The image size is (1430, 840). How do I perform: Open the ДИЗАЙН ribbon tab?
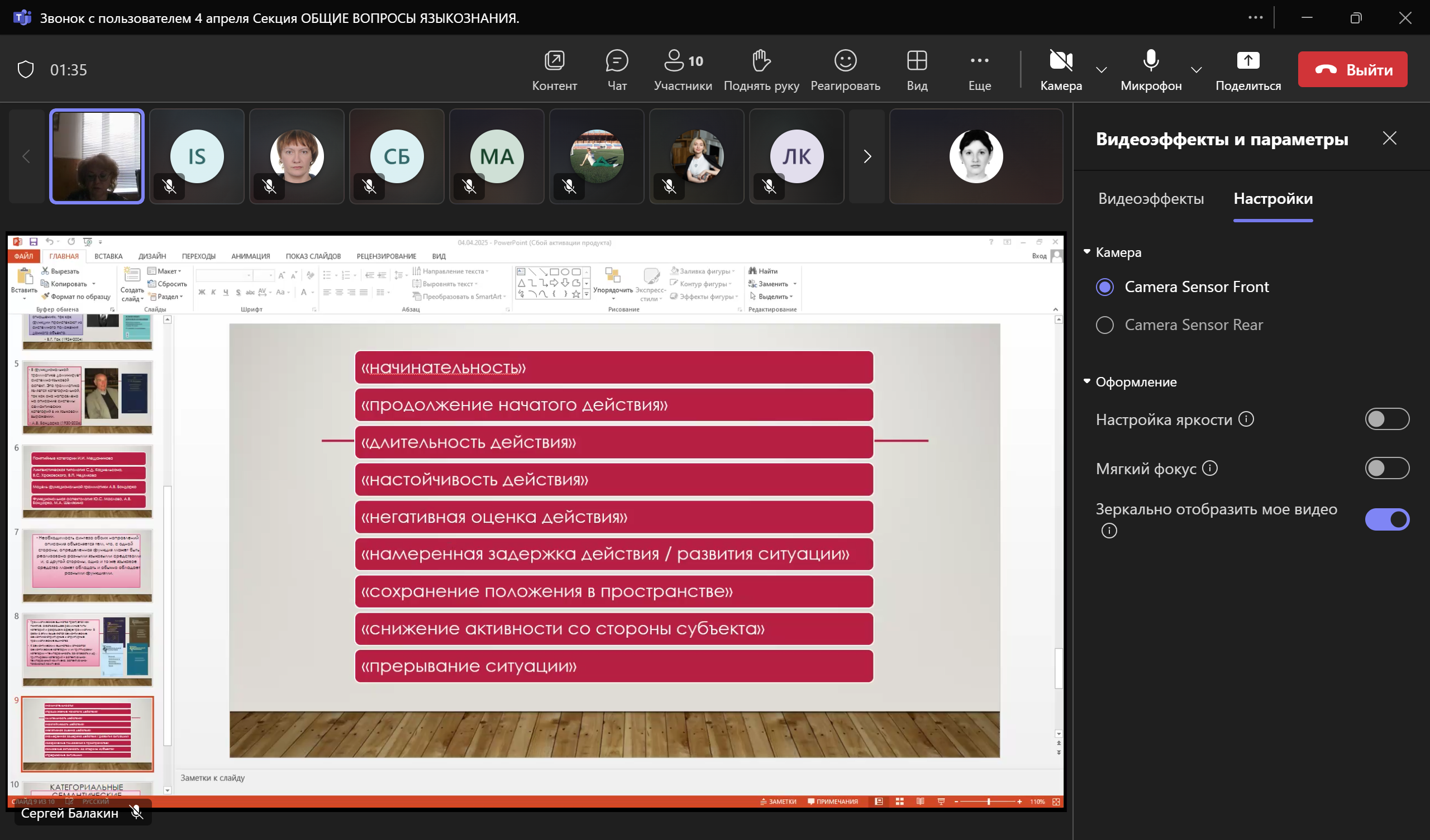coord(152,256)
